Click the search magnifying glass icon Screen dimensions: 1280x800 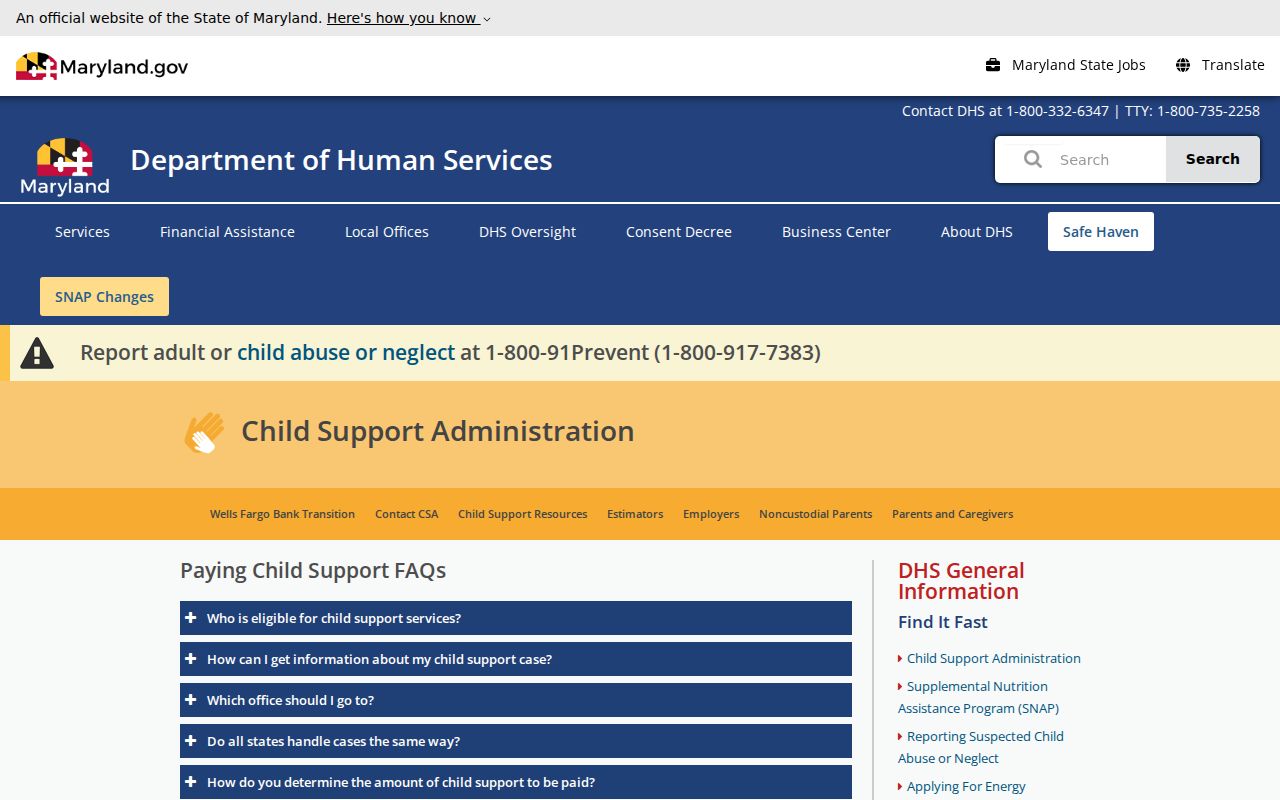(x=1033, y=159)
